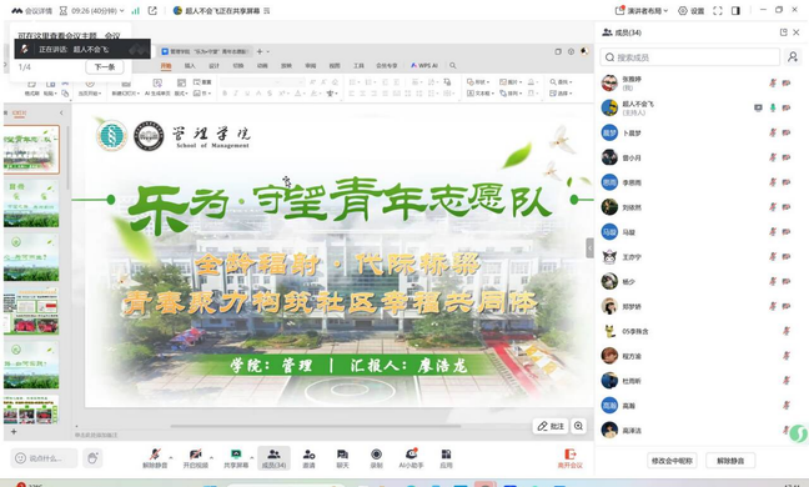Pop out the members panel
The height and width of the screenshot is (487, 810).
[783, 33]
